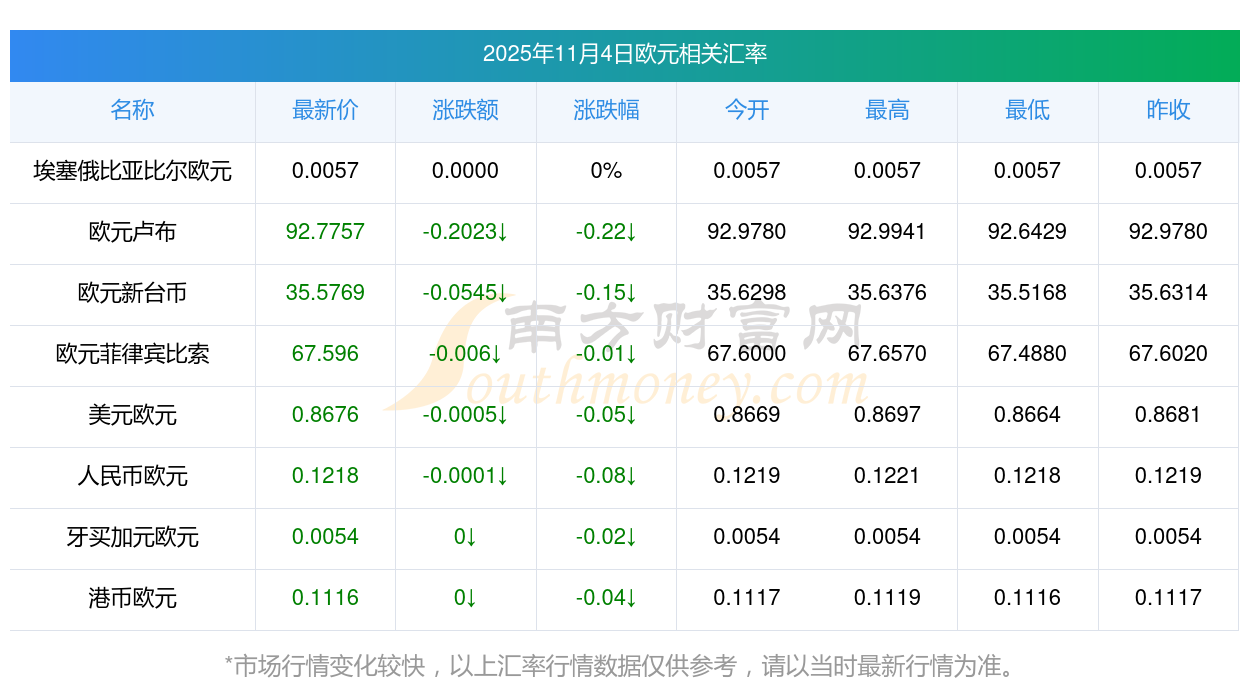This screenshot has width=1250, height=697.
Task: Select the 涨跌幅 column header
Action: tap(606, 111)
